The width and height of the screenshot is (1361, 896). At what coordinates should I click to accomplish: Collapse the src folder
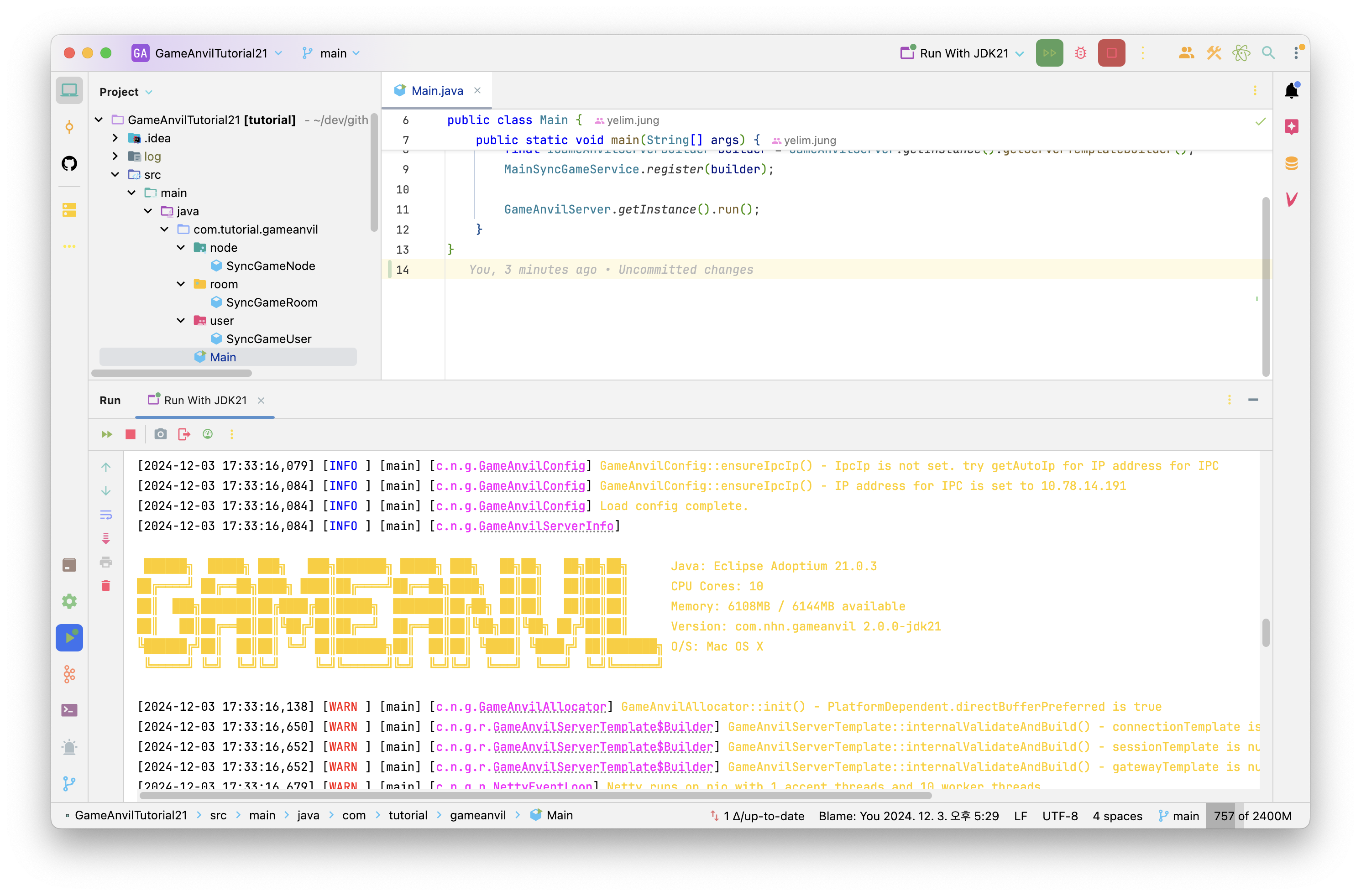point(115,175)
